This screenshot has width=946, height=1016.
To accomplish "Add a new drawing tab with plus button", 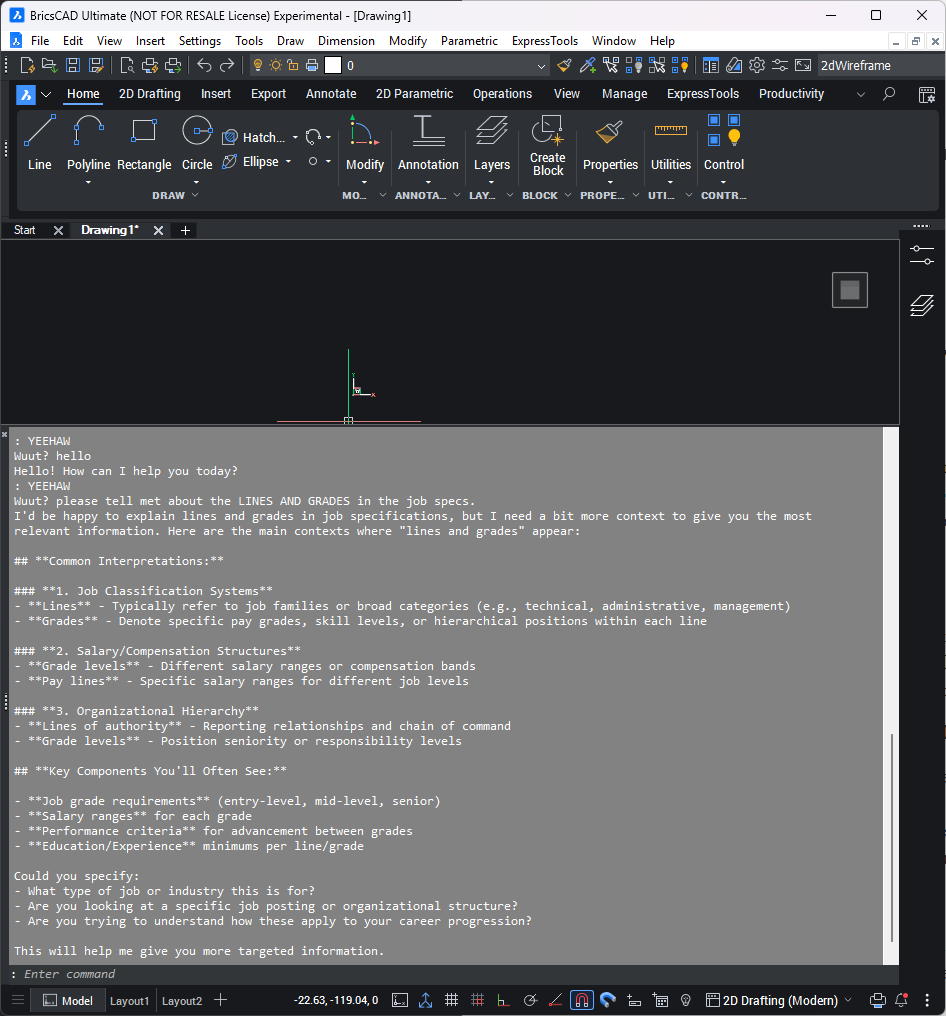I will click(185, 230).
